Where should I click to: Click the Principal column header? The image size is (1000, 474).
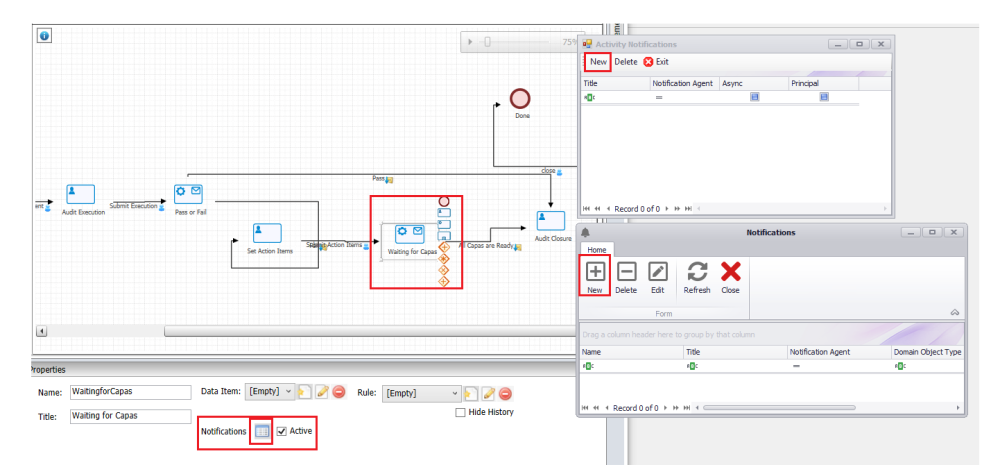coord(823,84)
